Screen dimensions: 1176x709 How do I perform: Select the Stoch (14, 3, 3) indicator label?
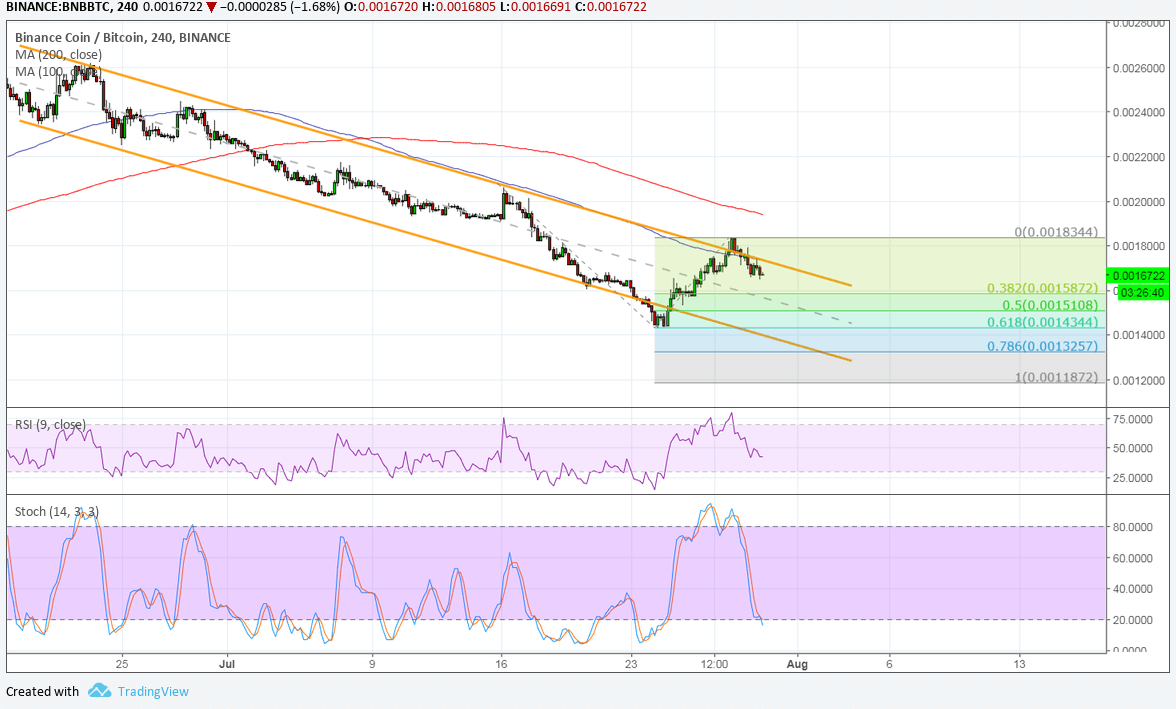point(57,512)
